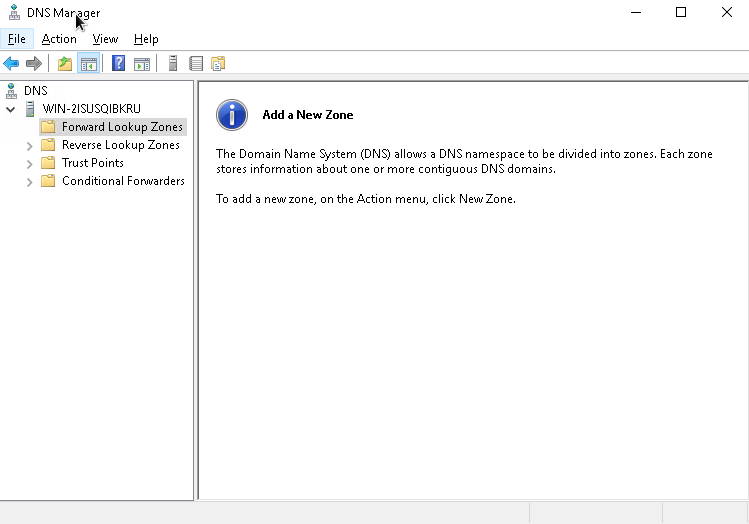The height and width of the screenshot is (524, 749).
Task: Select the WIN-2ISUSQIBKRU server name
Action: [92, 109]
